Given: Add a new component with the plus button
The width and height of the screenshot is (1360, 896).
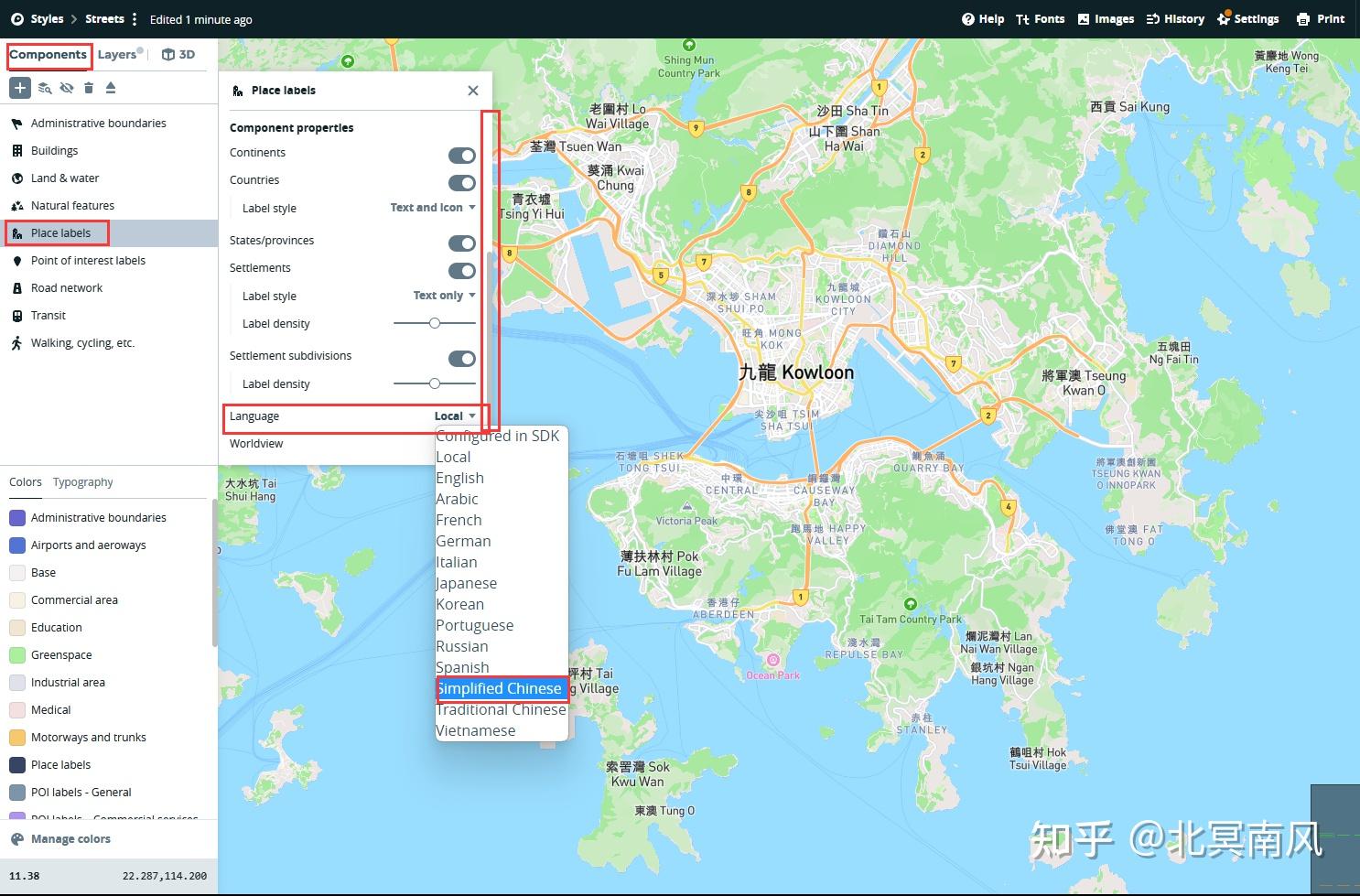Looking at the screenshot, I should pos(19,87).
